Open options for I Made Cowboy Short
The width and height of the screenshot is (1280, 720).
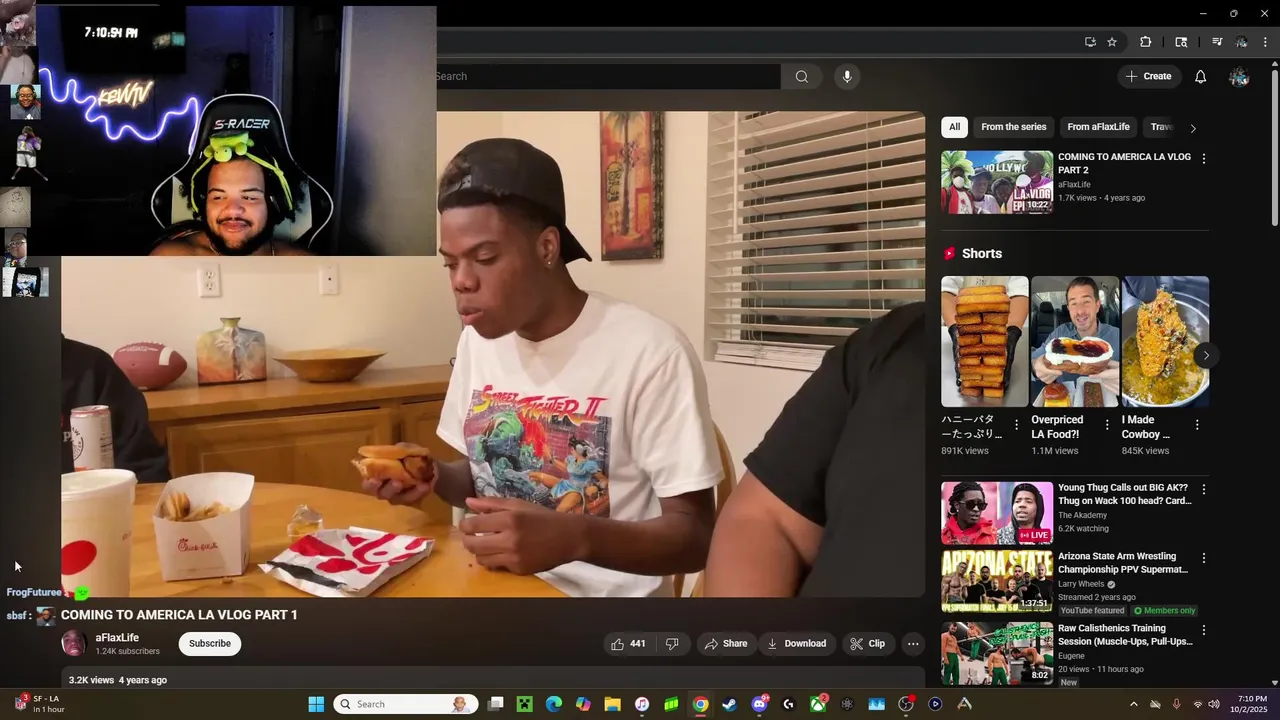pos(1197,425)
